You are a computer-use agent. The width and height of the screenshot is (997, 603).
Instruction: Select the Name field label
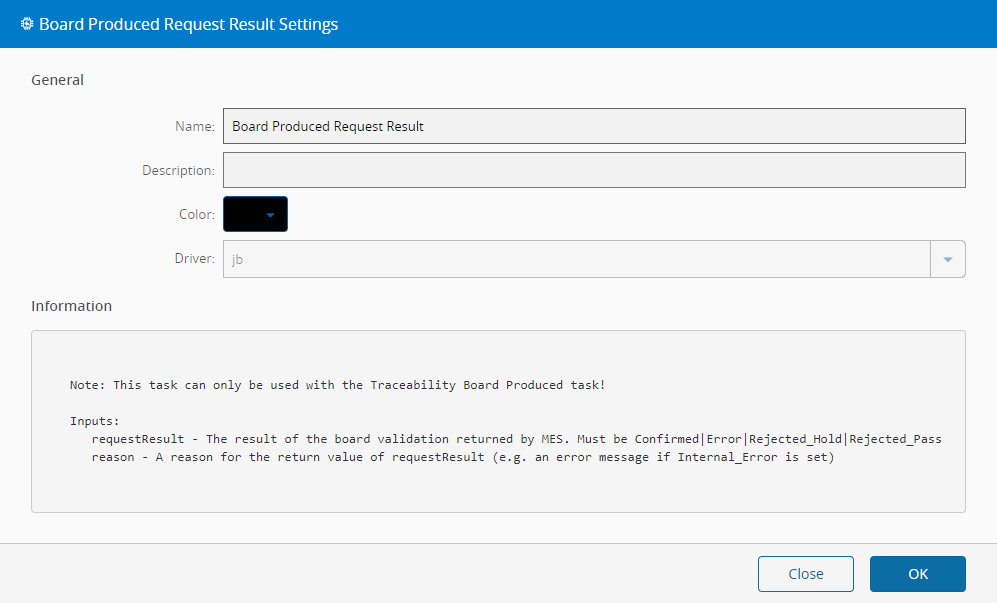194,127
